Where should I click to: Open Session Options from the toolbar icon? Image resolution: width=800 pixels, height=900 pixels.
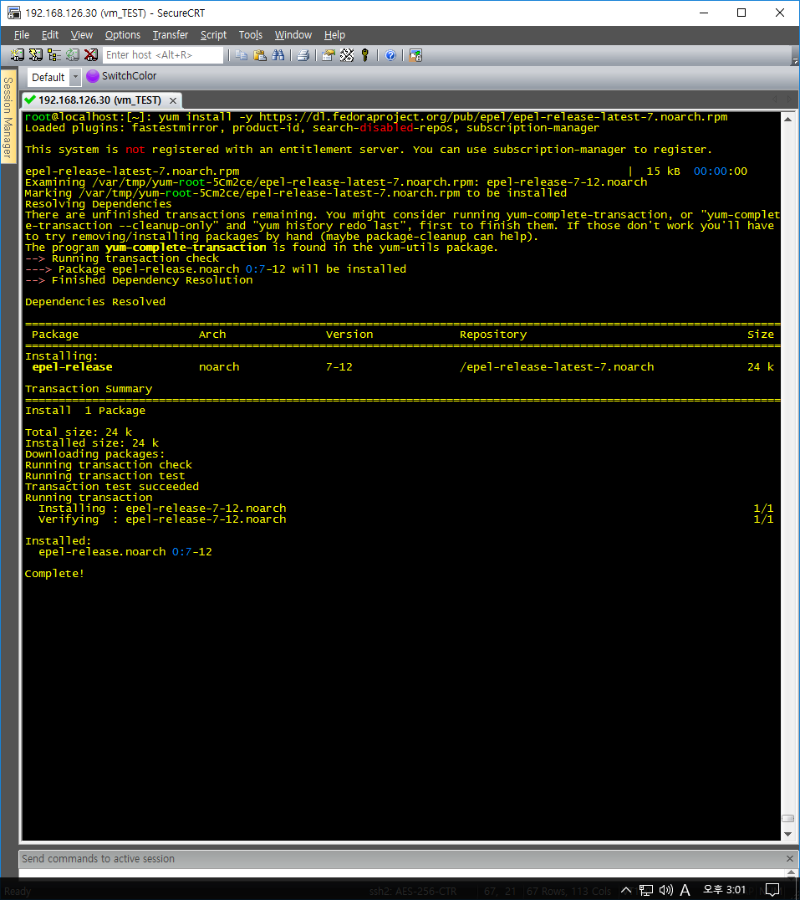tap(329, 55)
